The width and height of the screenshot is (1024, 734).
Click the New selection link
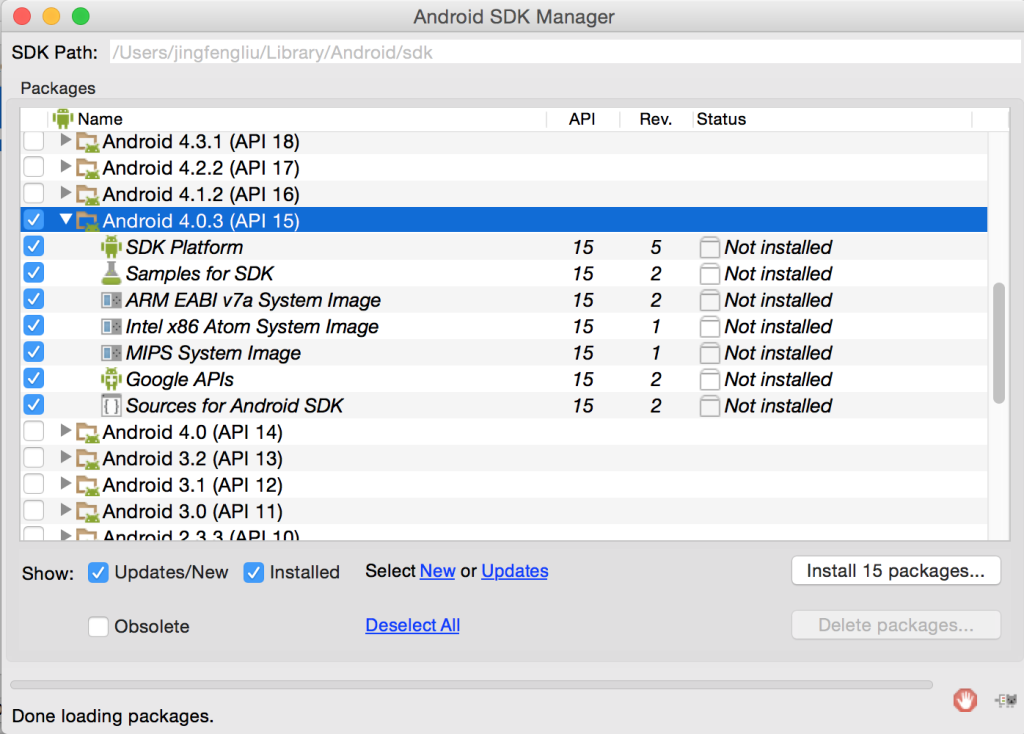(437, 571)
